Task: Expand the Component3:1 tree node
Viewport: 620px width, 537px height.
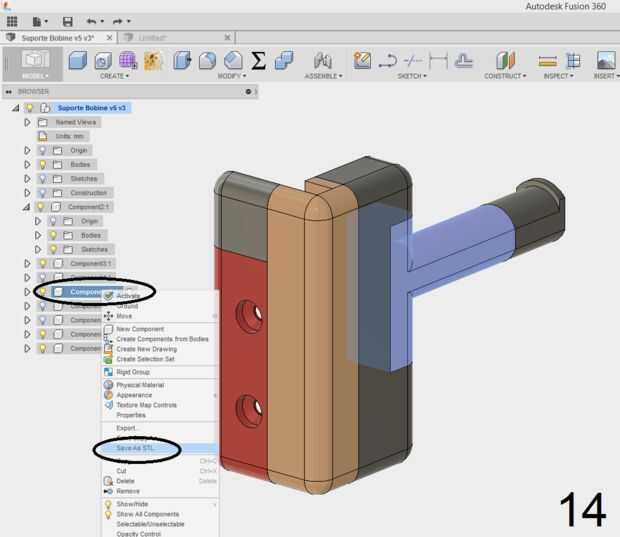Action: click(27, 263)
